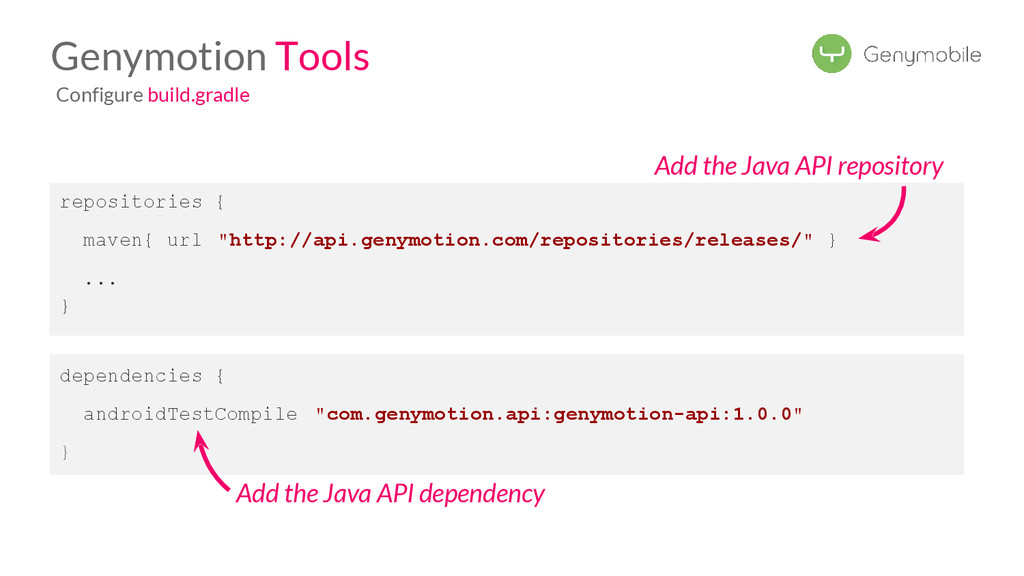The height and width of the screenshot is (576, 1024).
Task: Click the closing brace of repositories block
Action: pos(66,307)
